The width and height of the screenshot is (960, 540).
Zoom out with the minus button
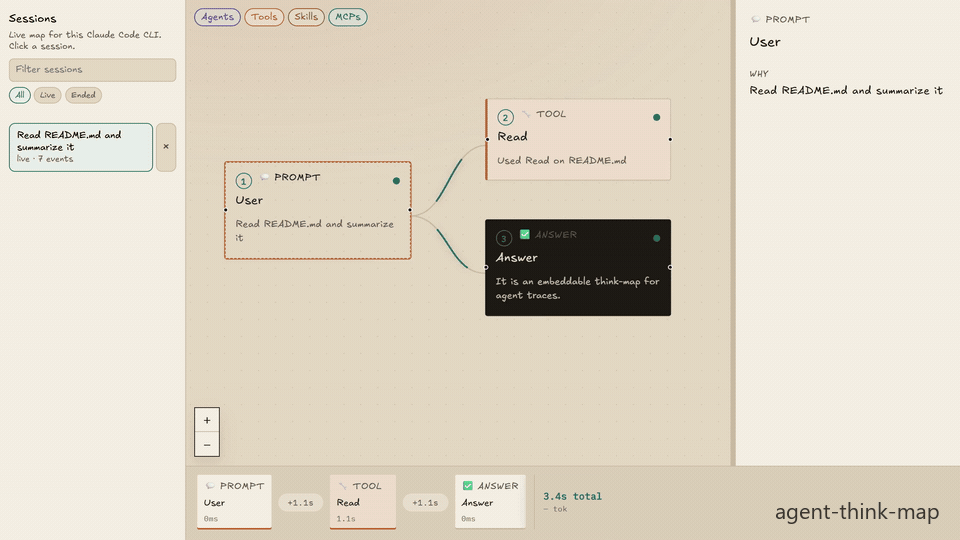tap(207, 444)
